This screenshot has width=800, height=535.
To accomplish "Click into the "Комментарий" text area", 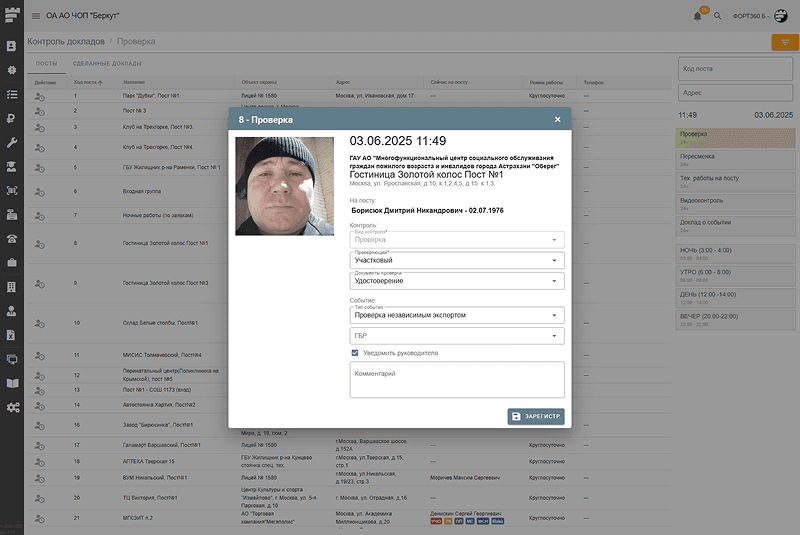I will (456, 380).
